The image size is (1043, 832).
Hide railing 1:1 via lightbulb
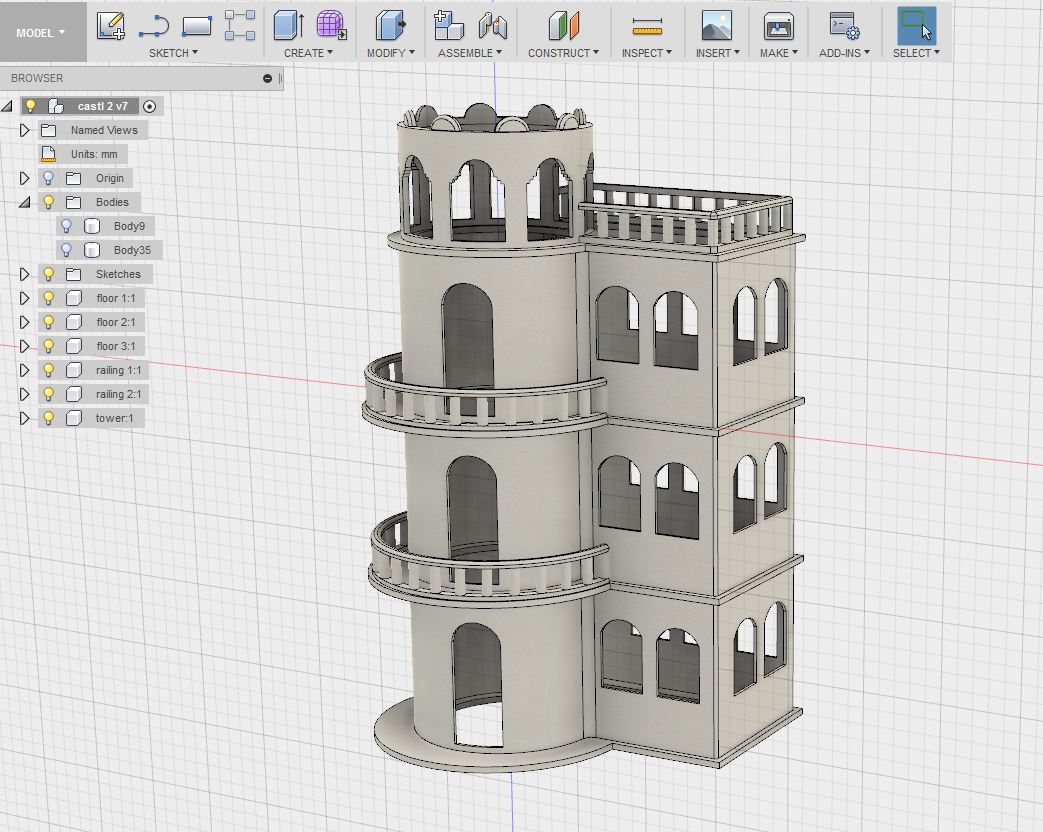click(48, 369)
